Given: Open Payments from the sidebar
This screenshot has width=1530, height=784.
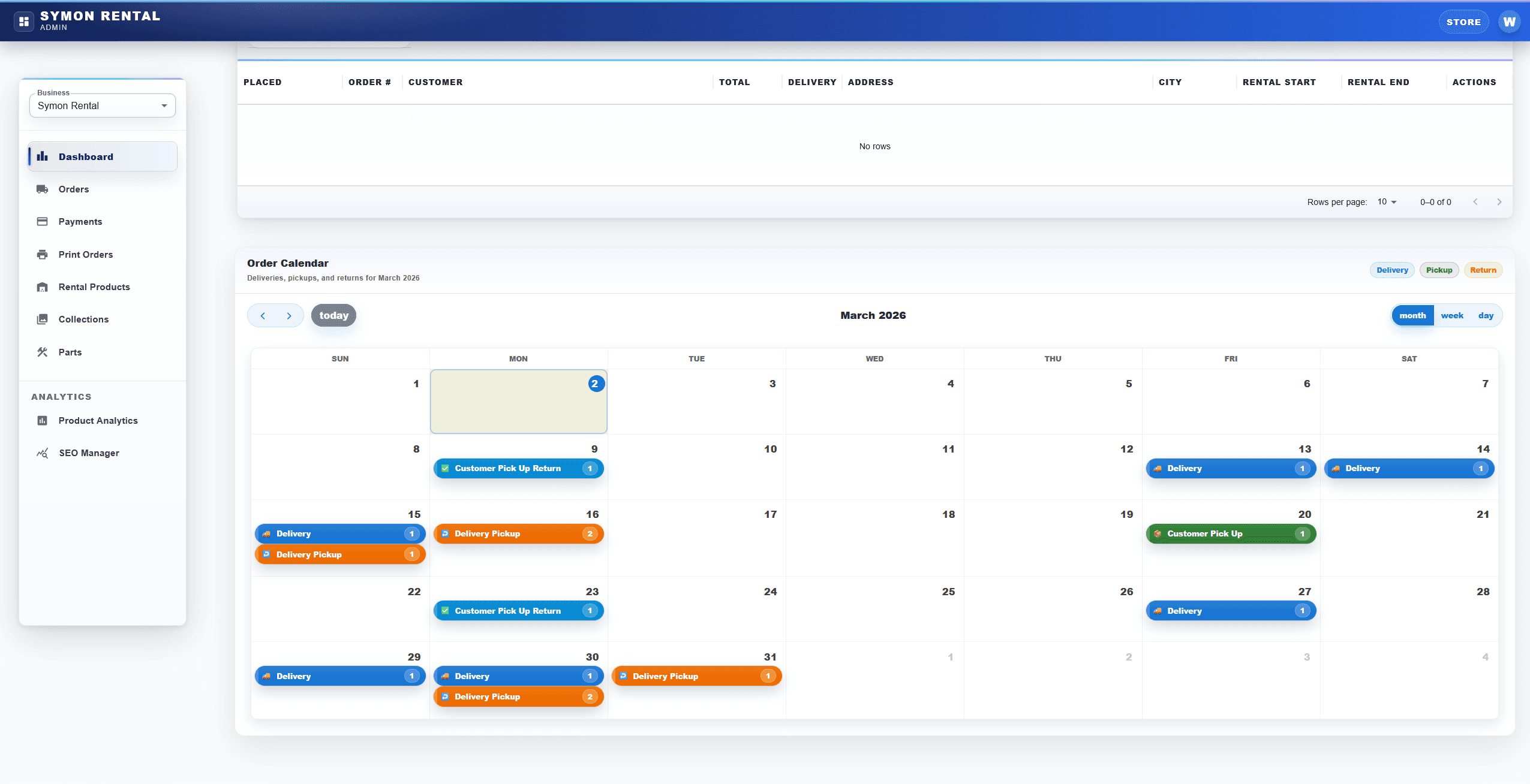Looking at the screenshot, I should (80, 221).
